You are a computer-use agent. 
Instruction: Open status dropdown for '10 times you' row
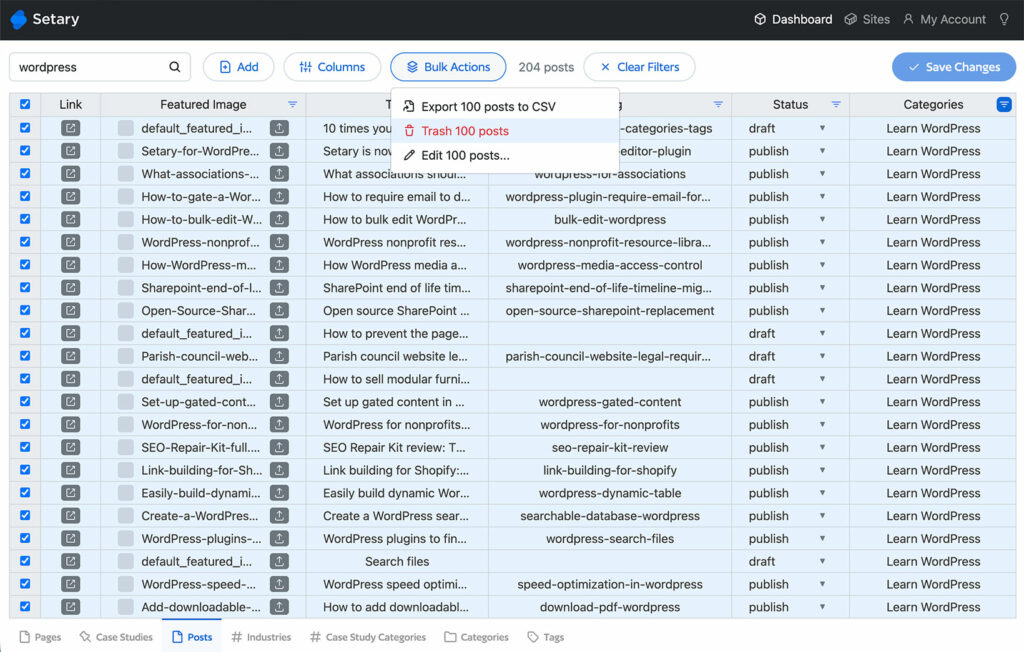[x=822, y=128]
